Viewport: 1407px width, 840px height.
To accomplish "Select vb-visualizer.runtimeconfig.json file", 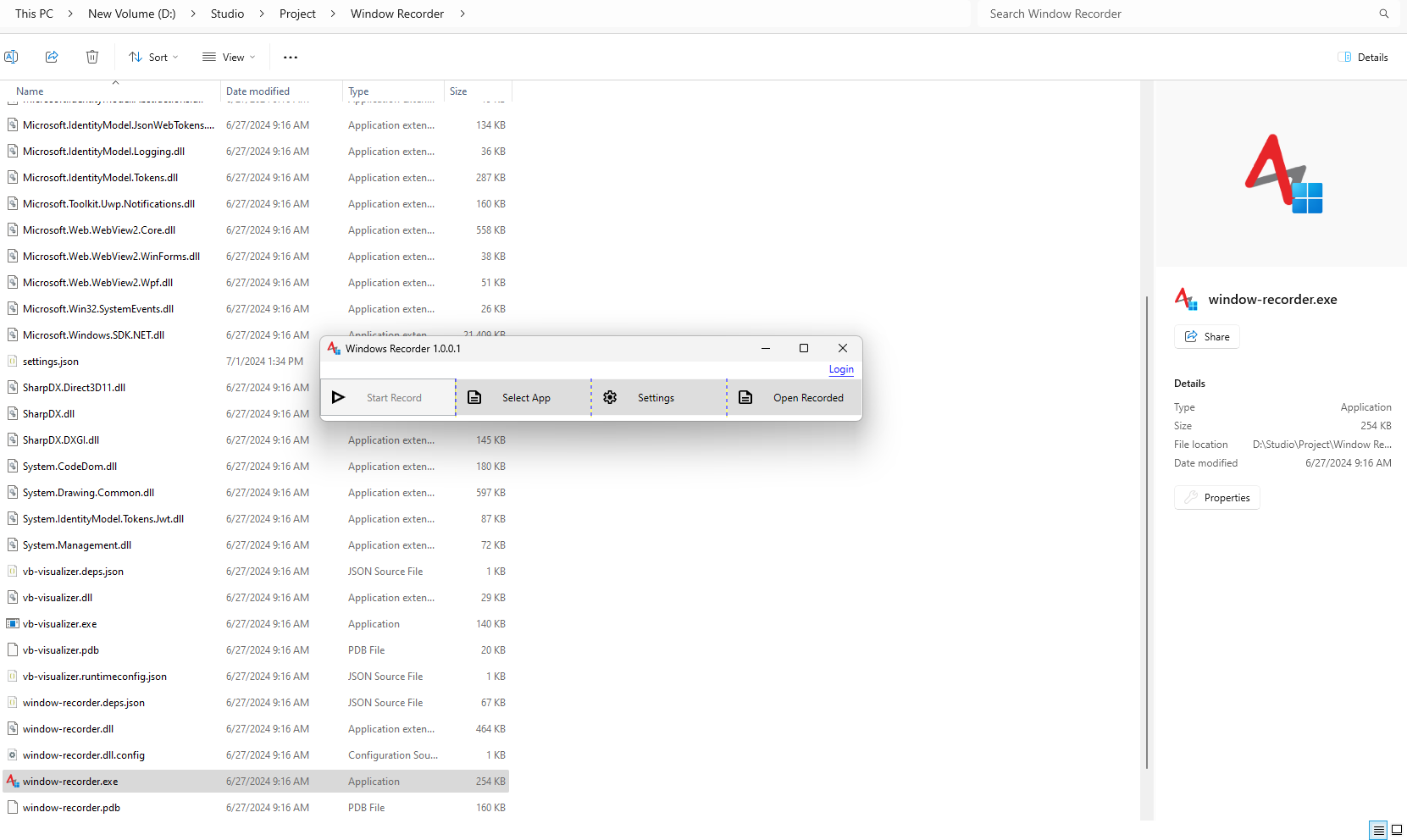I will (256, 676).
